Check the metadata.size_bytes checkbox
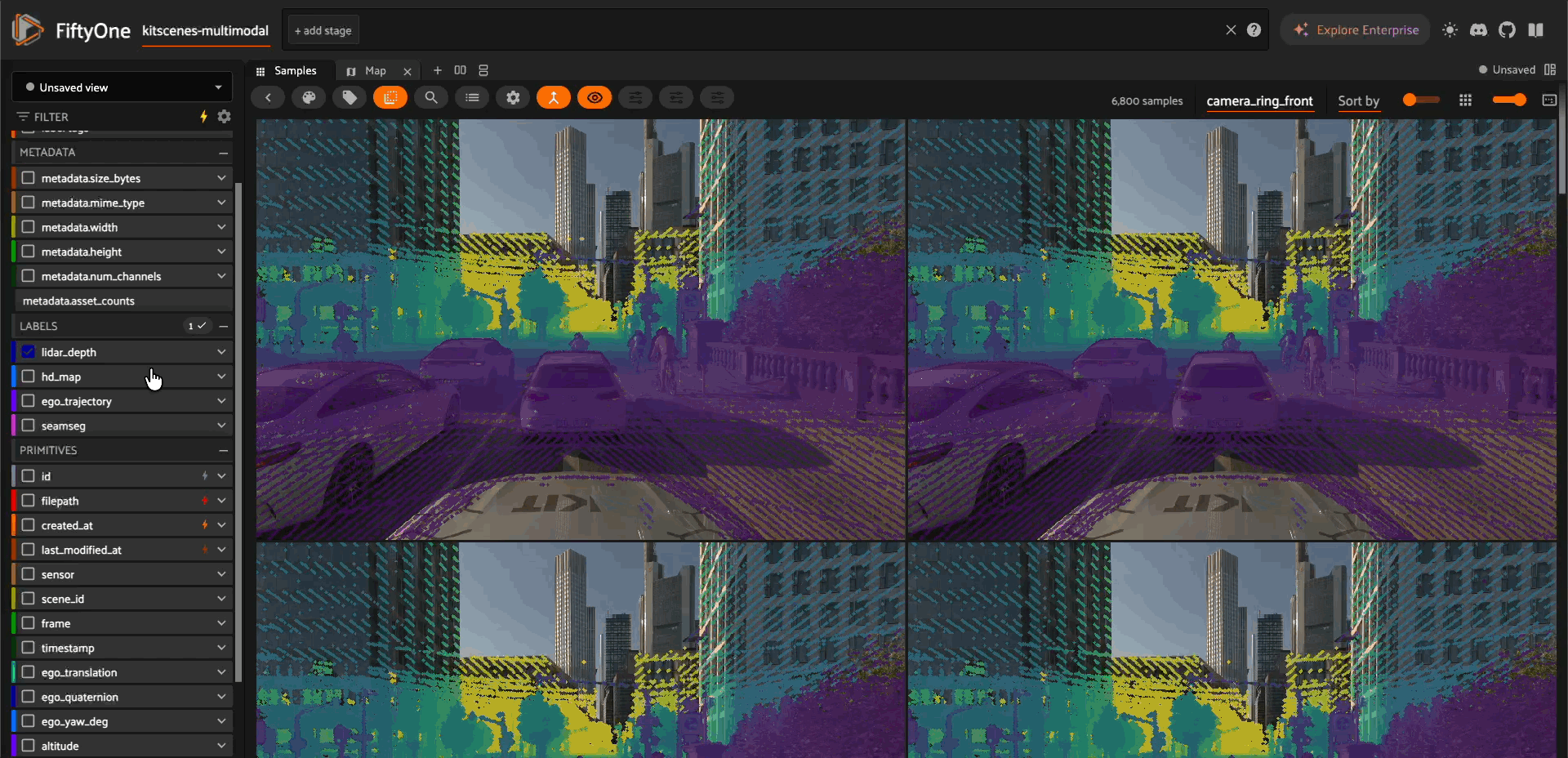The image size is (1568, 758). pos(29,178)
